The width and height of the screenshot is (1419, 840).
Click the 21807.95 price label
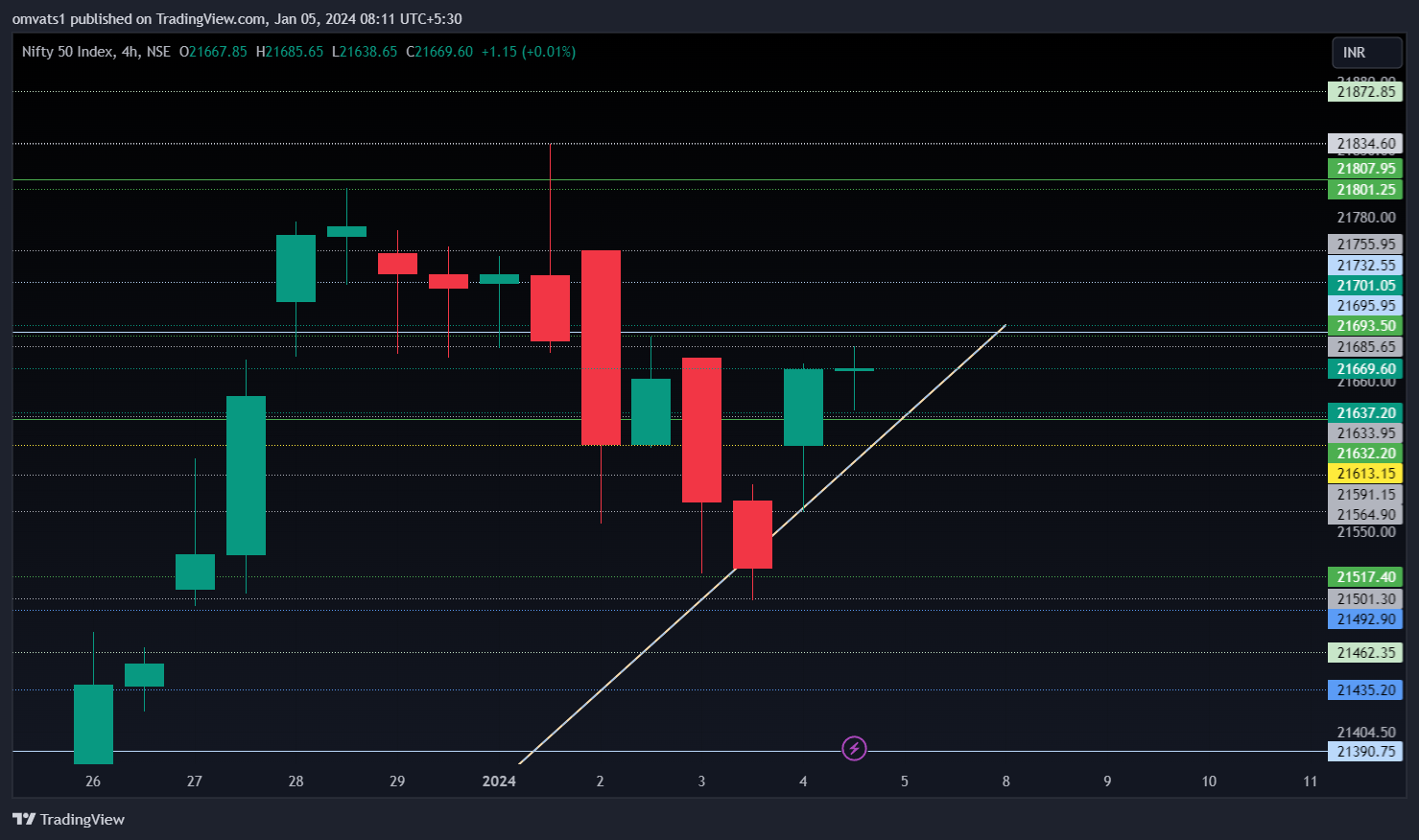click(x=1365, y=169)
